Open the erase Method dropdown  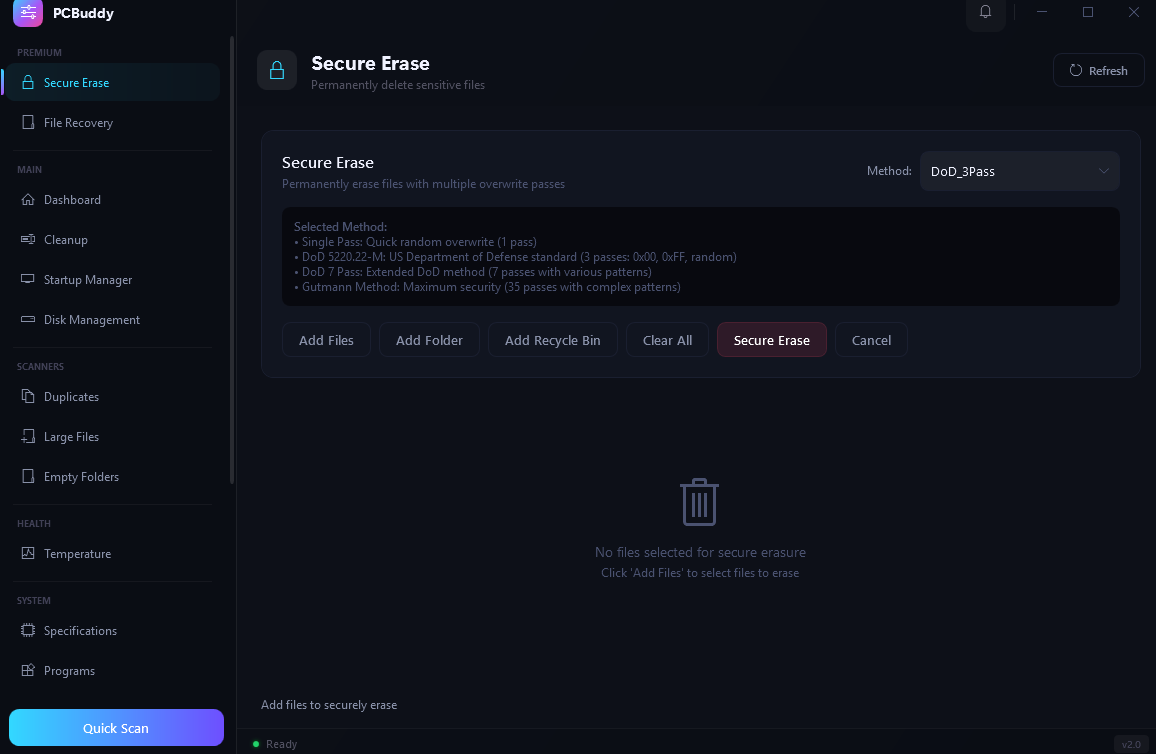pyautogui.click(x=1019, y=170)
